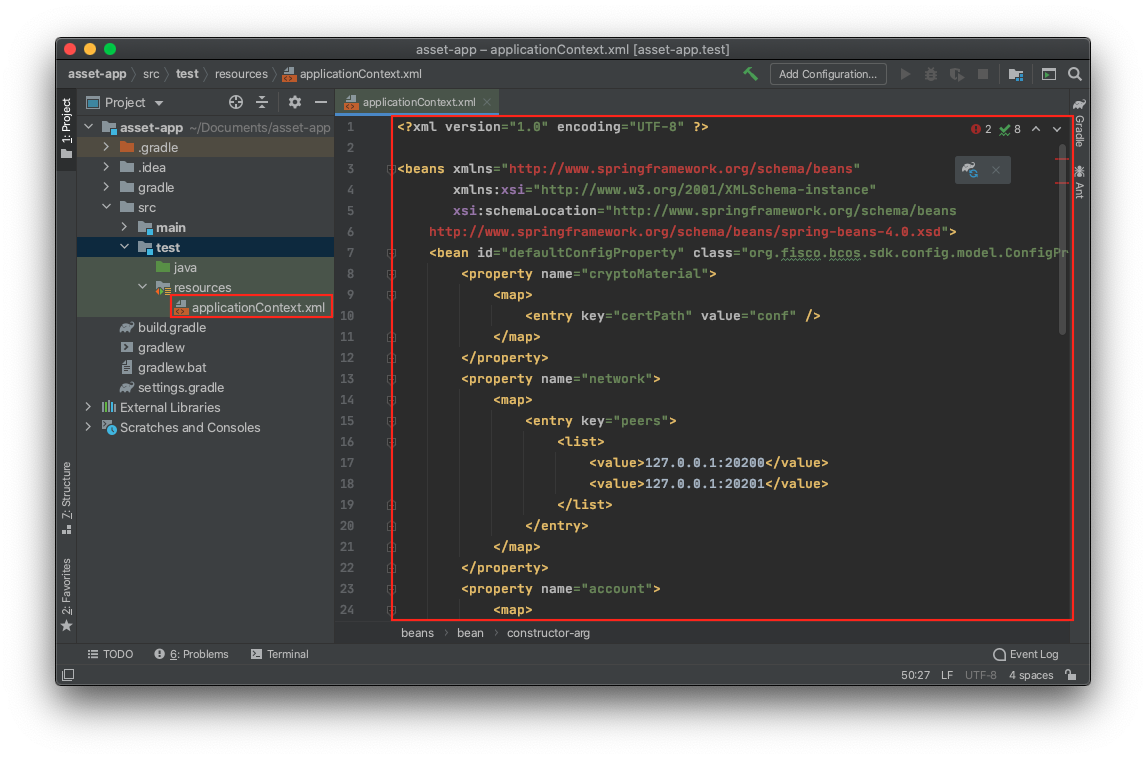Fold the beans tag on line 3
This screenshot has width=1146, height=759.
pos(391,169)
